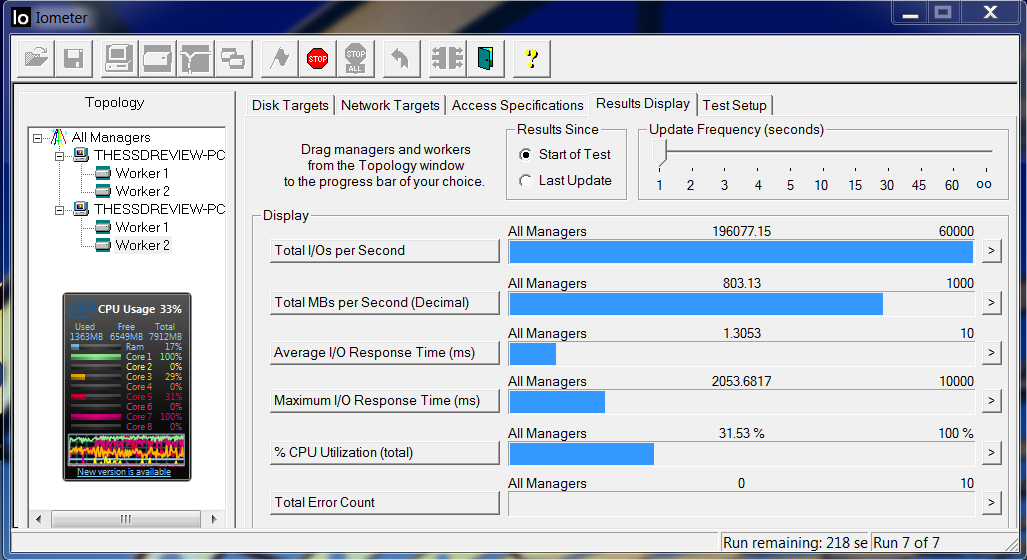Exit Iometer via the door icon
This screenshot has height=560, width=1027.
point(485,59)
